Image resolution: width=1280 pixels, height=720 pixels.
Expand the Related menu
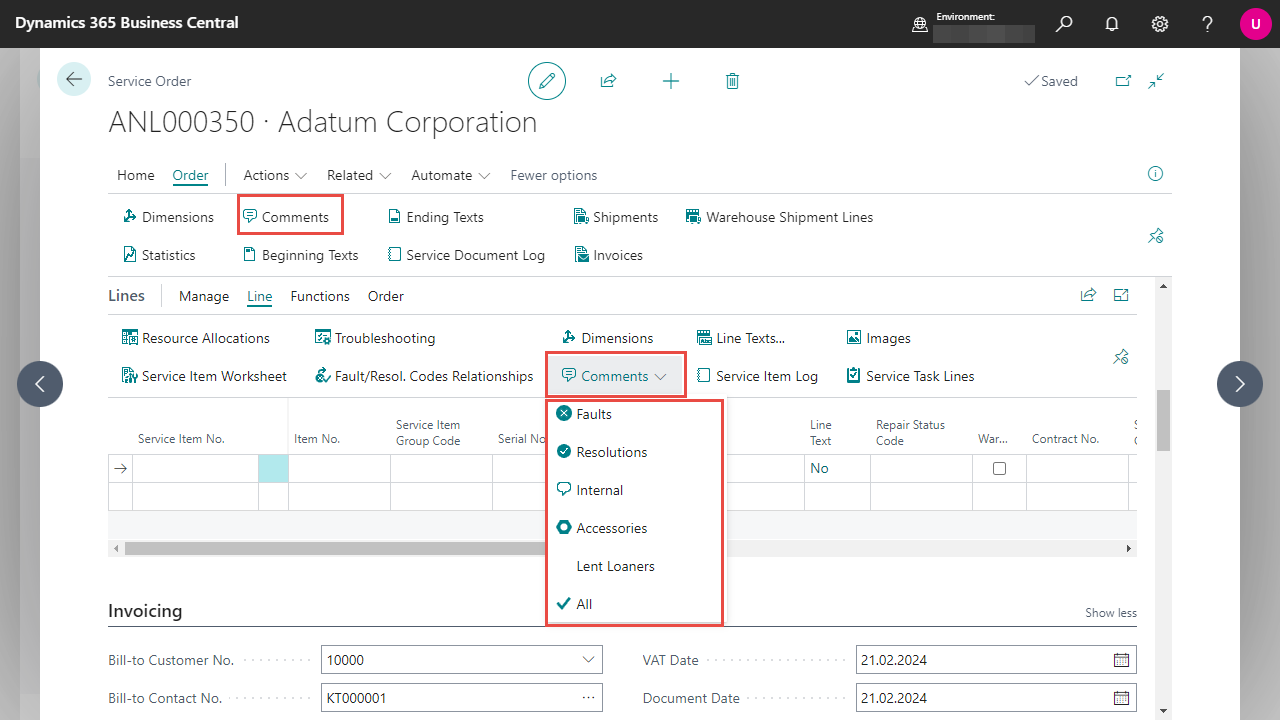click(359, 175)
